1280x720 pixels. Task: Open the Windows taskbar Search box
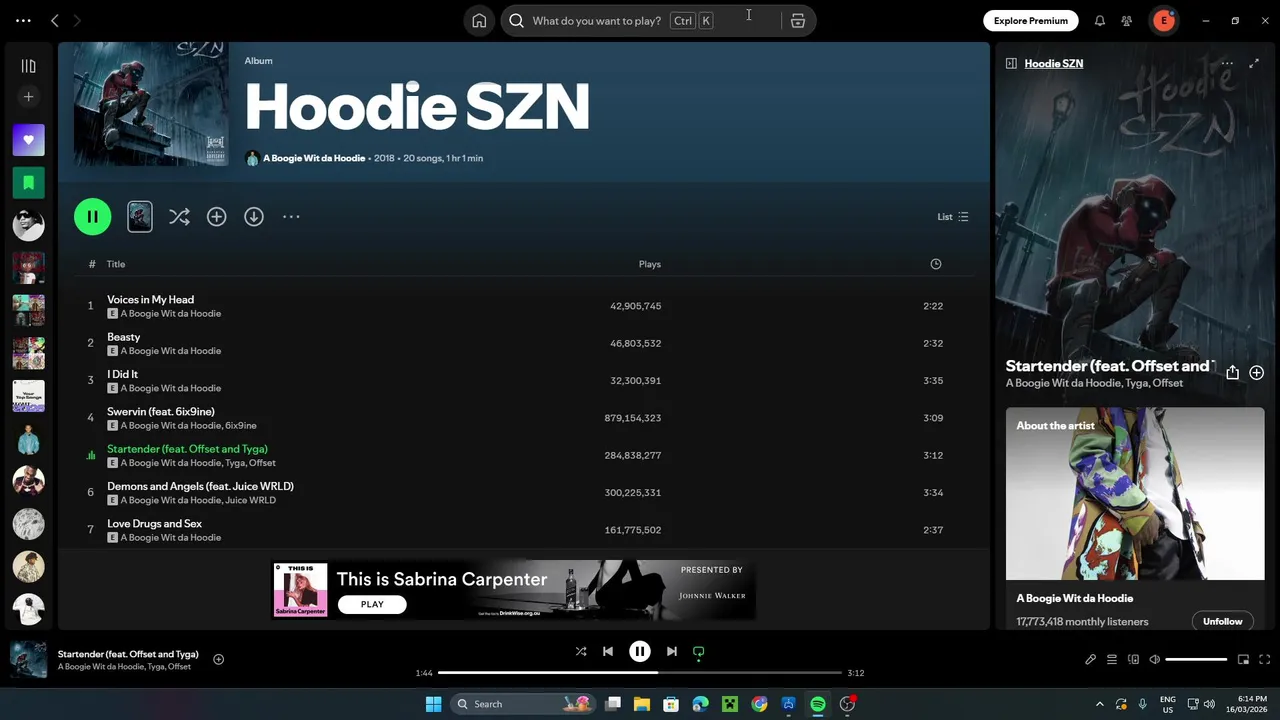pyautogui.click(x=524, y=704)
